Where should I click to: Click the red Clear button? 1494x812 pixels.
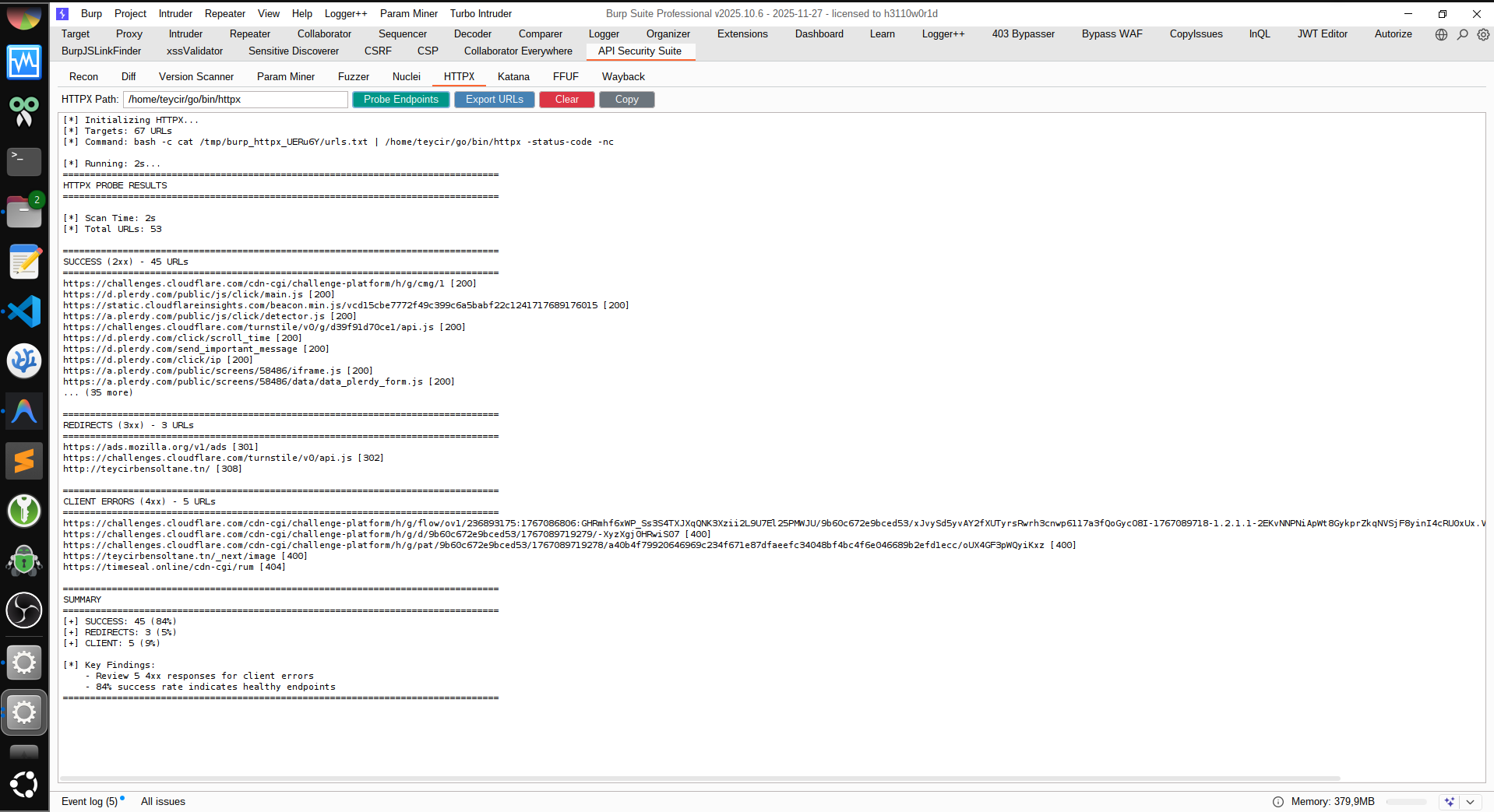tap(567, 100)
